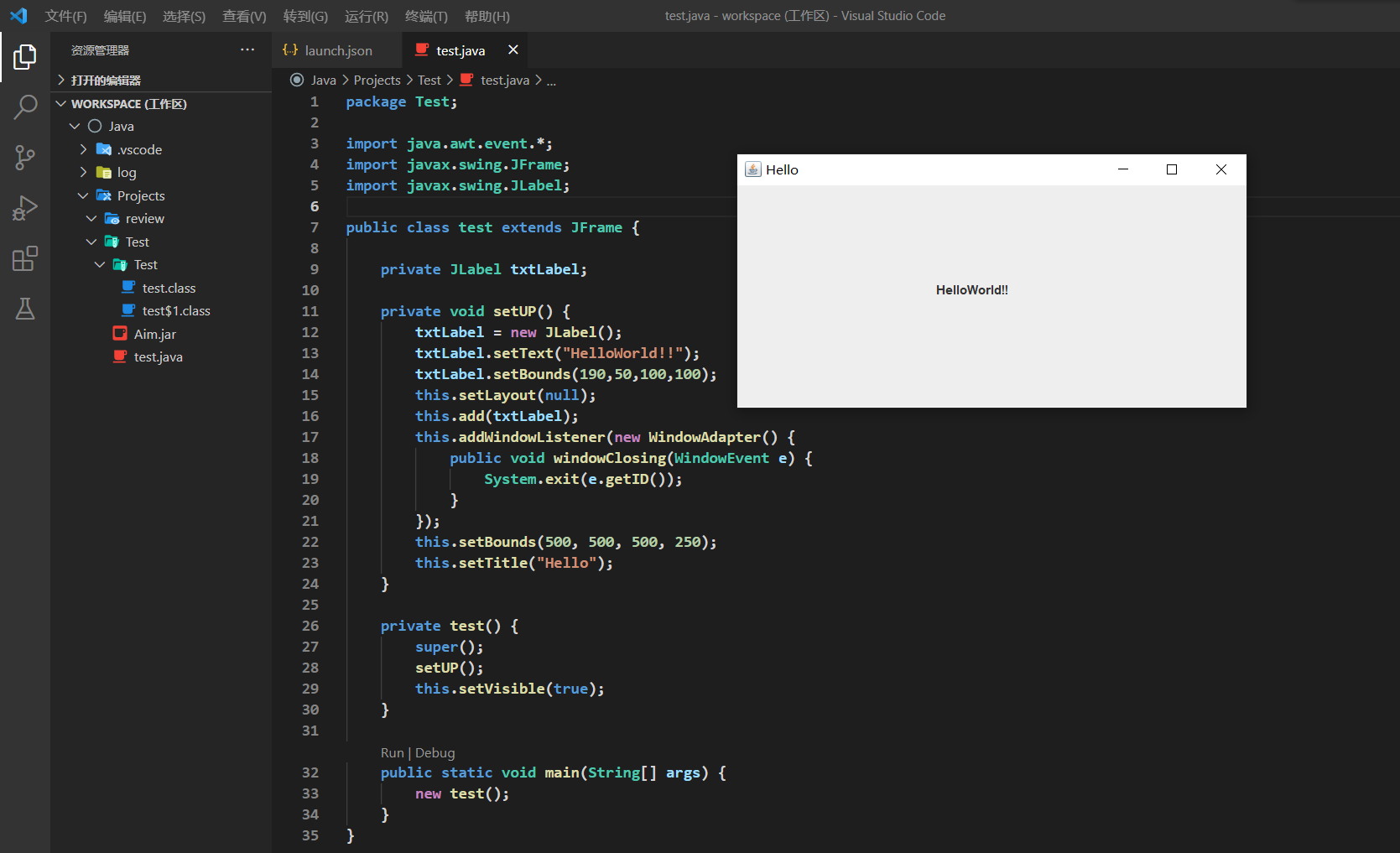Click the test.java tab file icon
1400x853 pixels.
pyautogui.click(x=422, y=49)
